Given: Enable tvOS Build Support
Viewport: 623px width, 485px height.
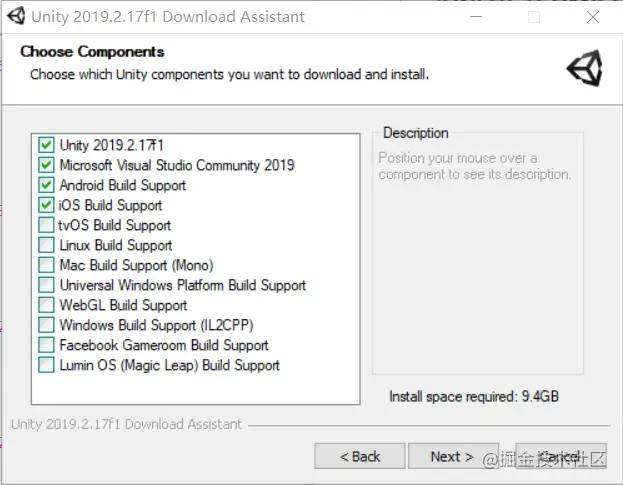Looking at the screenshot, I should tap(47, 225).
